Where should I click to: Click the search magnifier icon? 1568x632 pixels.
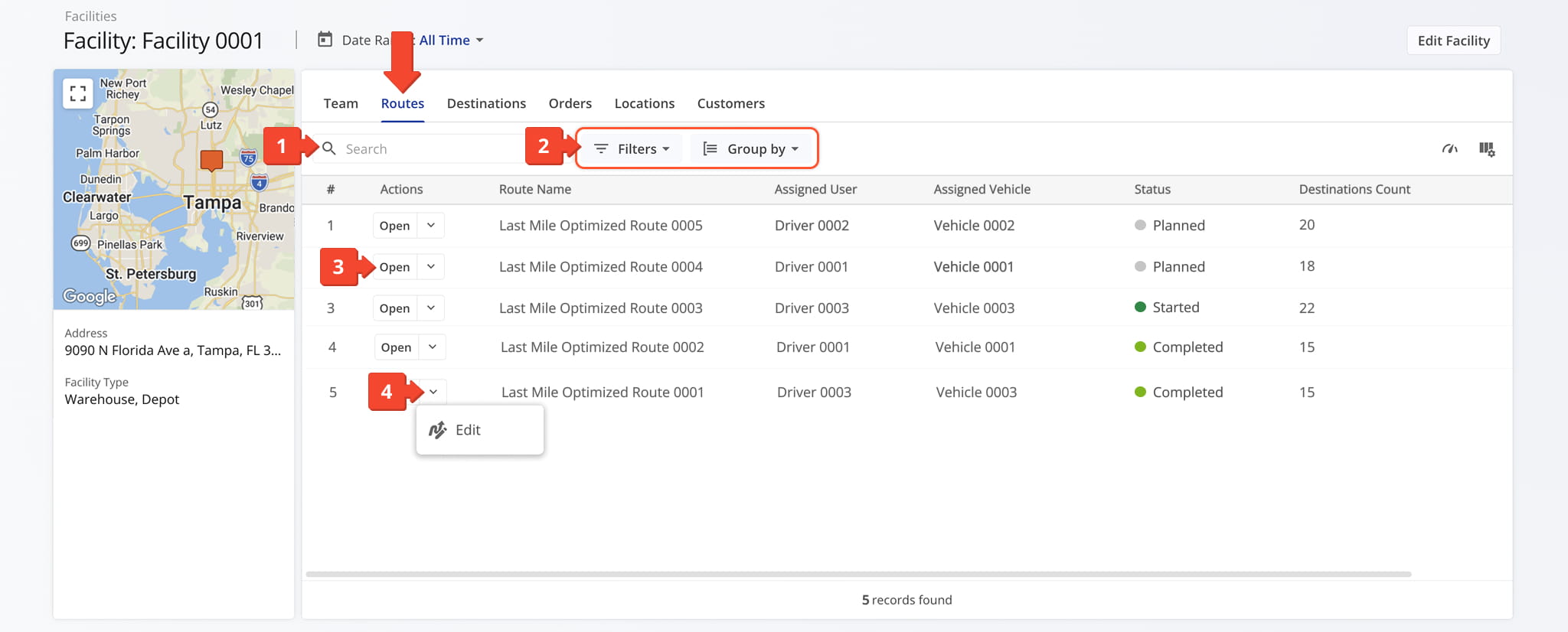coord(329,148)
